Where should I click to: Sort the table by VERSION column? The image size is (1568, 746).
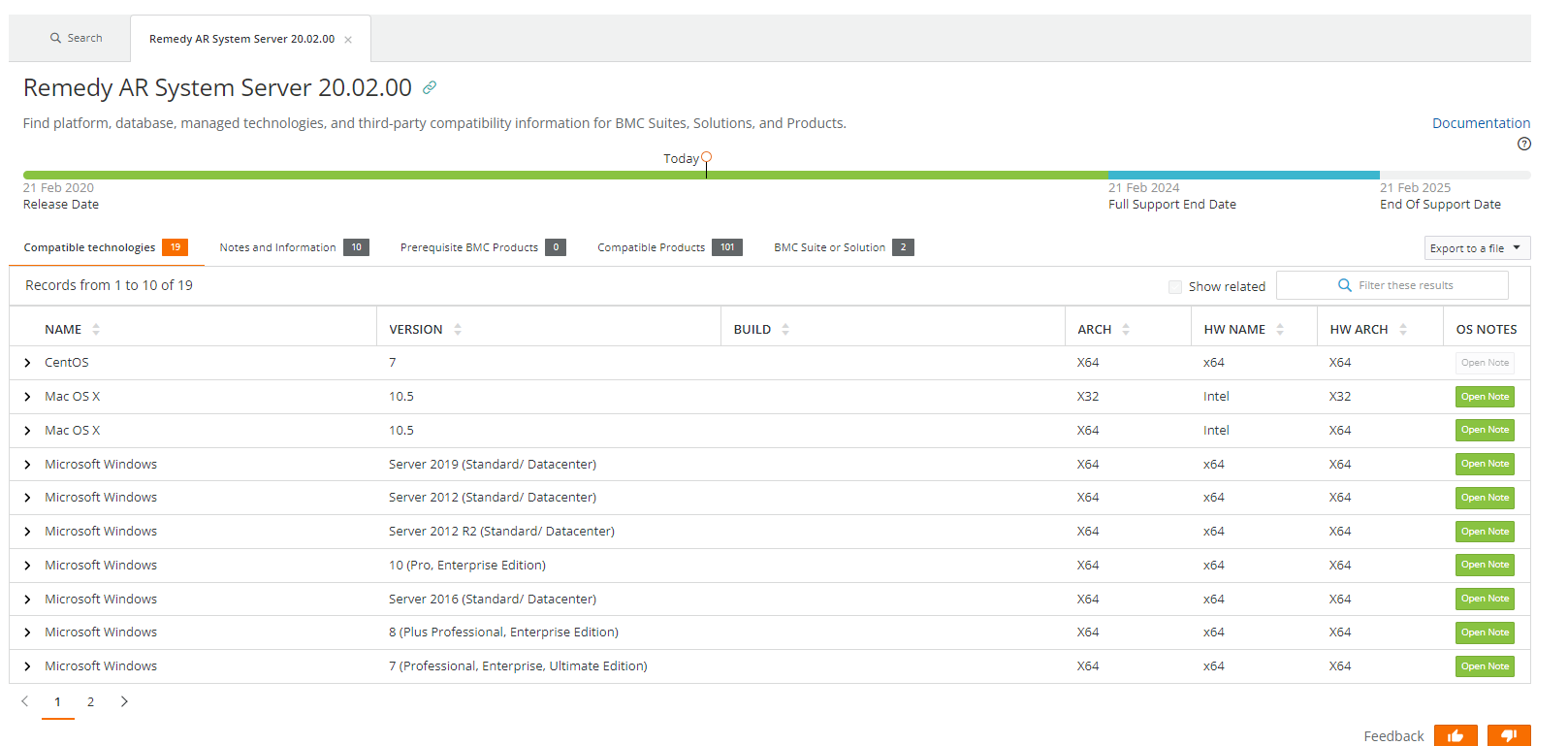(458, 330)
